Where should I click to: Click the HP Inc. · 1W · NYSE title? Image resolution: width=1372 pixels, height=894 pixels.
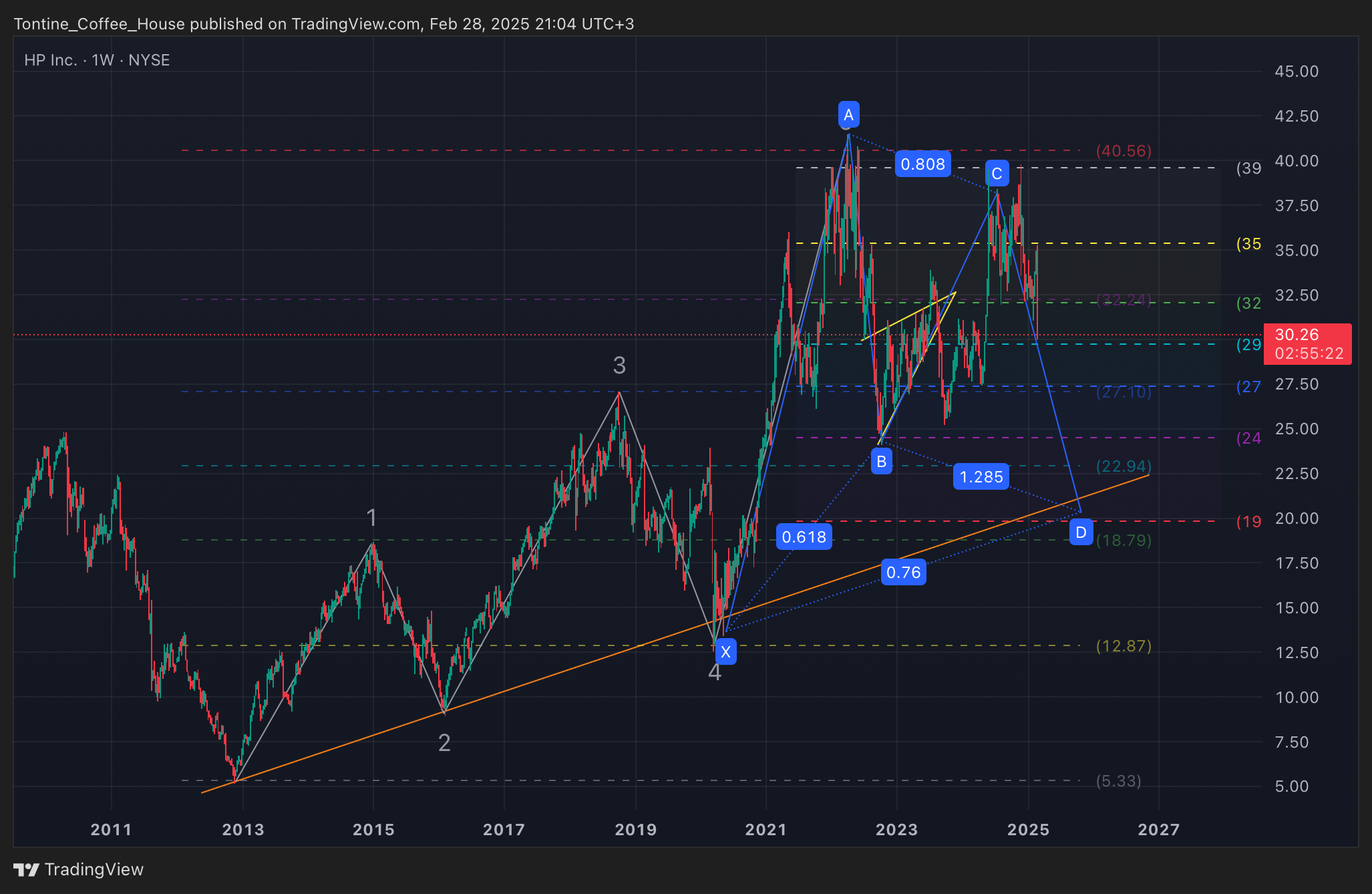[x=97, y=60]
